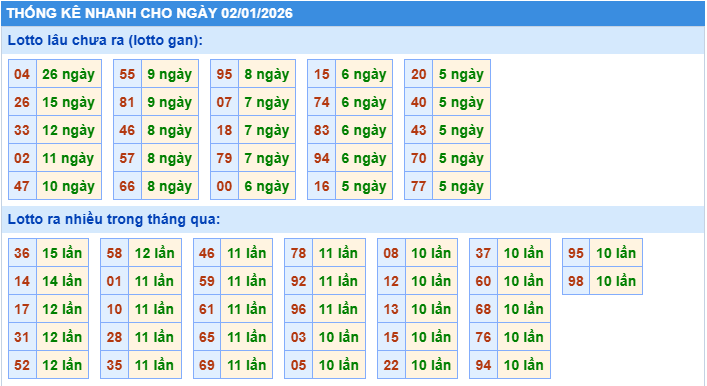
Task: Click the number 08 cell
Action: coord(391,253)
